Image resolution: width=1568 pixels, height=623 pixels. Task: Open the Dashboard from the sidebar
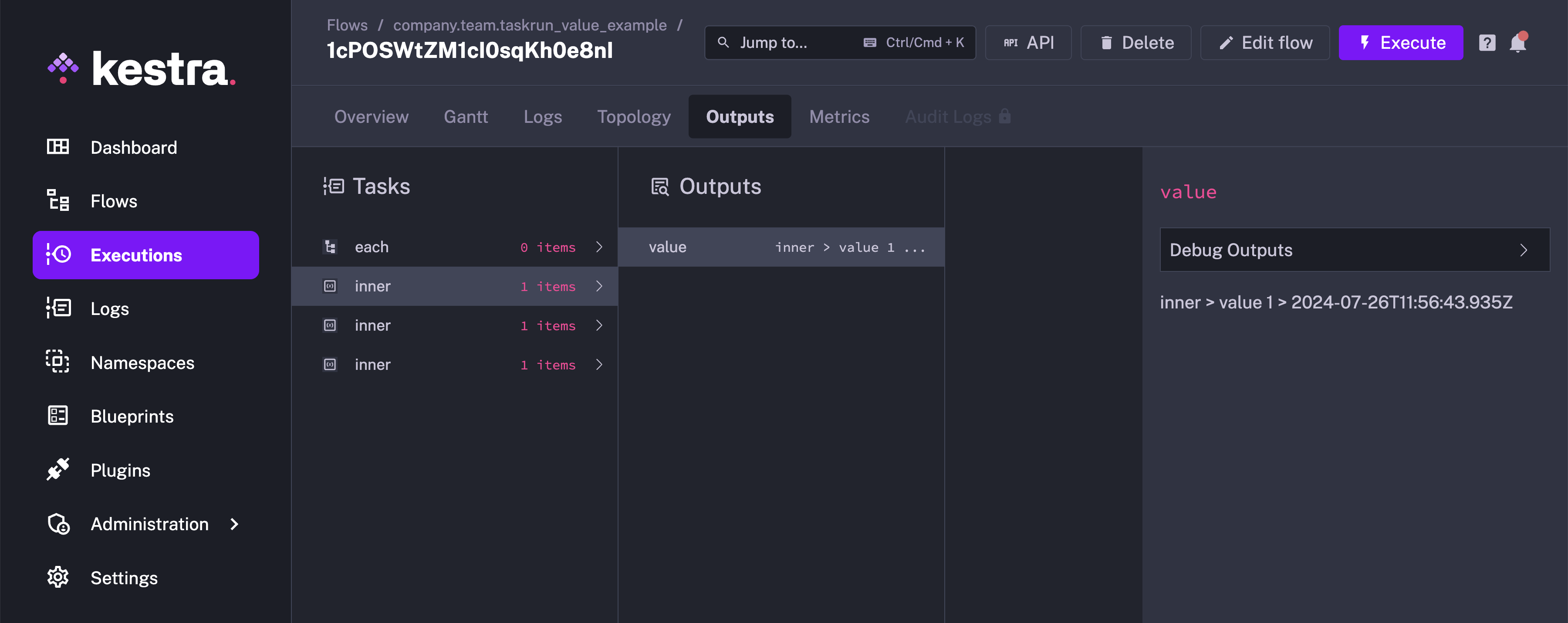[x=133, y=147]
